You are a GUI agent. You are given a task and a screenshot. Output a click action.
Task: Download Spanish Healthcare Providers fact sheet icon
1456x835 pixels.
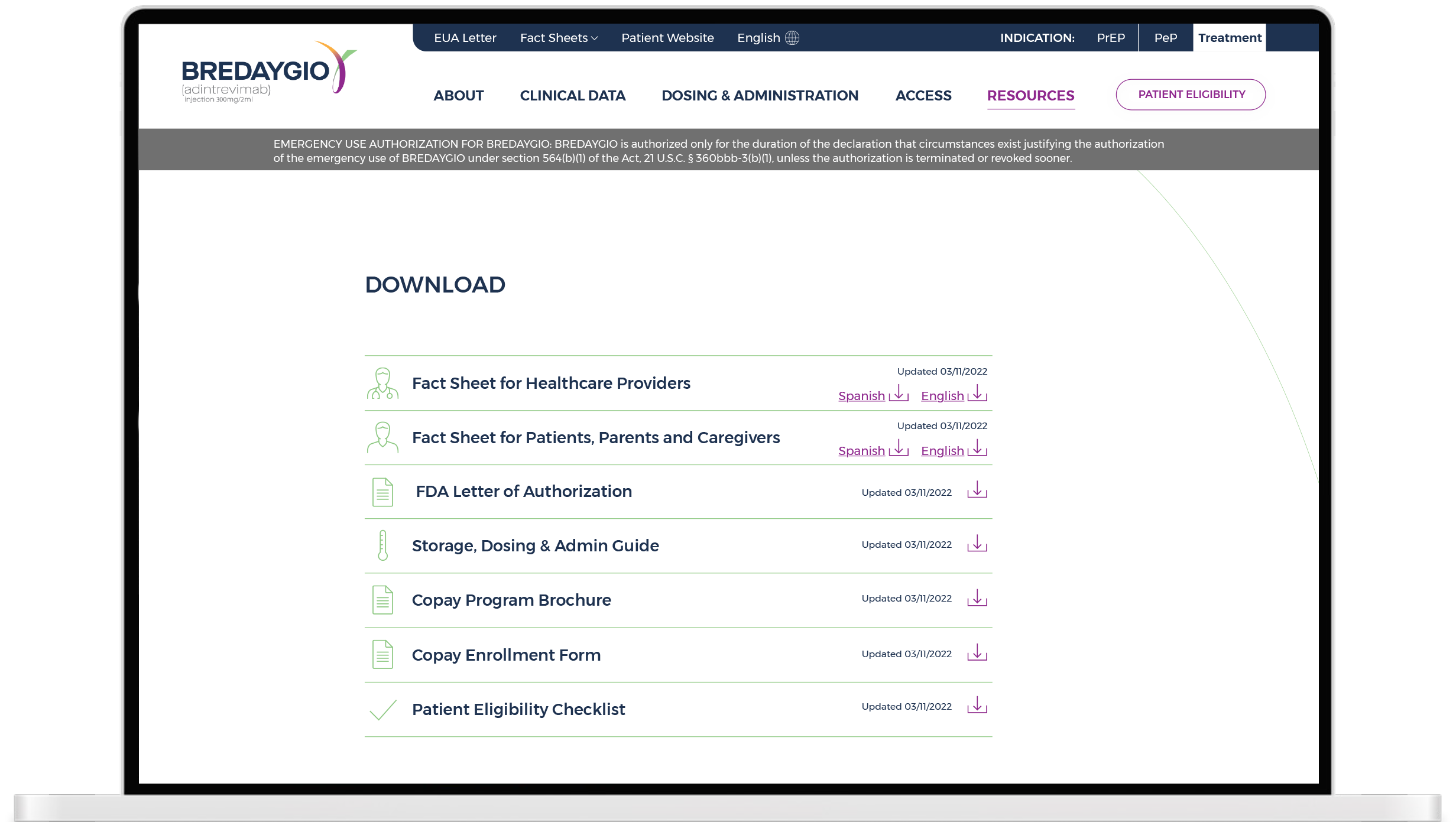coord(899,394)
